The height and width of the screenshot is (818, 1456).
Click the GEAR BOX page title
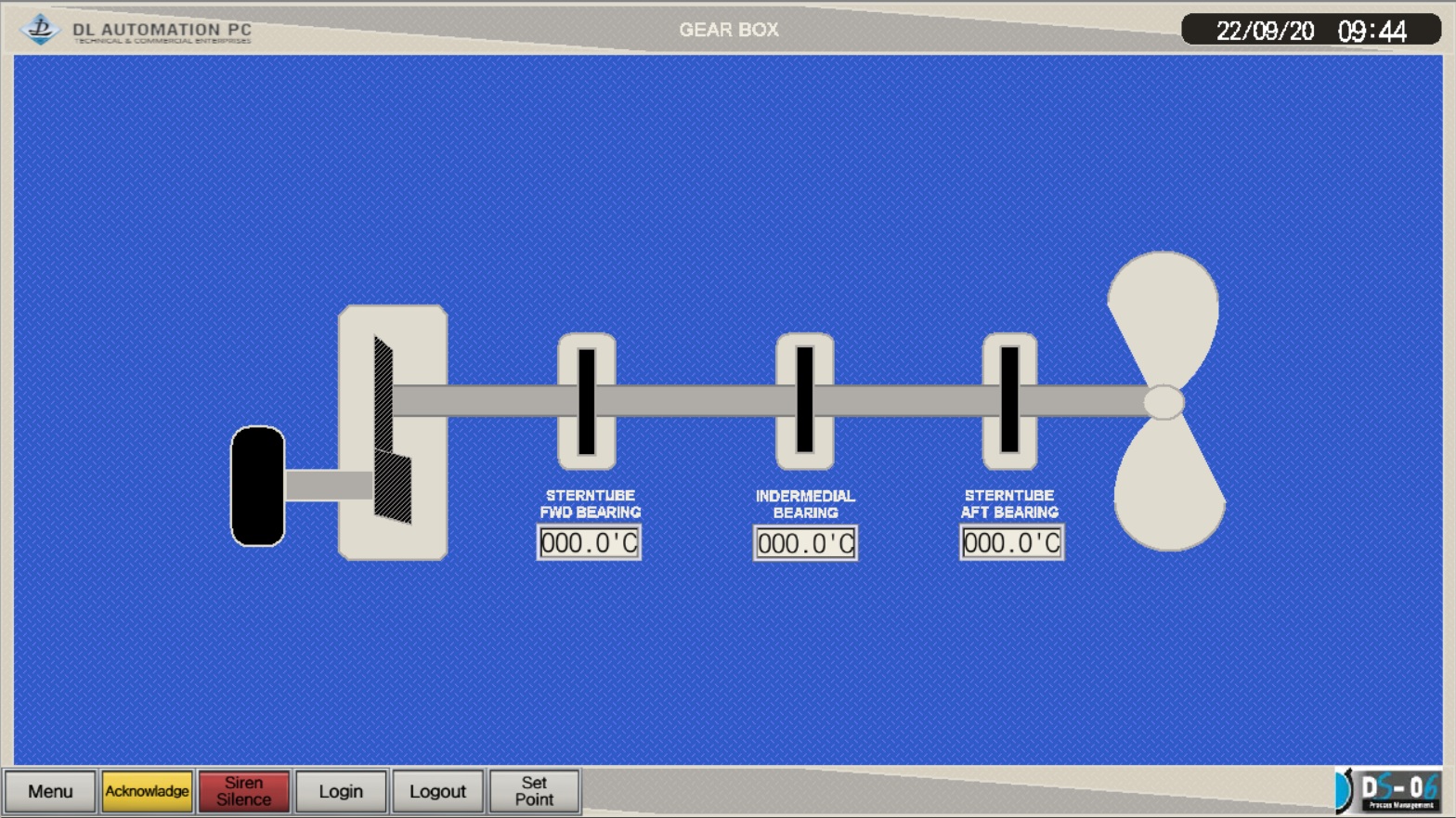[728, 30]
